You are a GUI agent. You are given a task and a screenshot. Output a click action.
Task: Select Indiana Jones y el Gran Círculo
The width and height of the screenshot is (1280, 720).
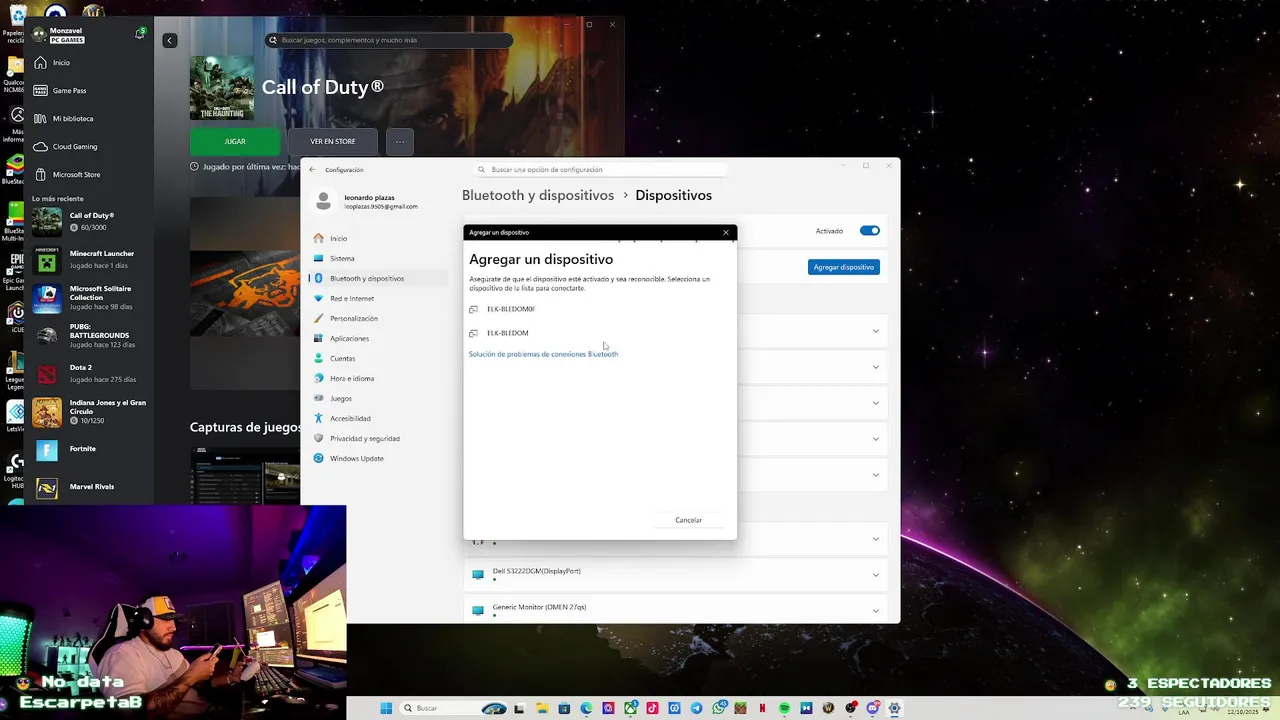[90, 411]
